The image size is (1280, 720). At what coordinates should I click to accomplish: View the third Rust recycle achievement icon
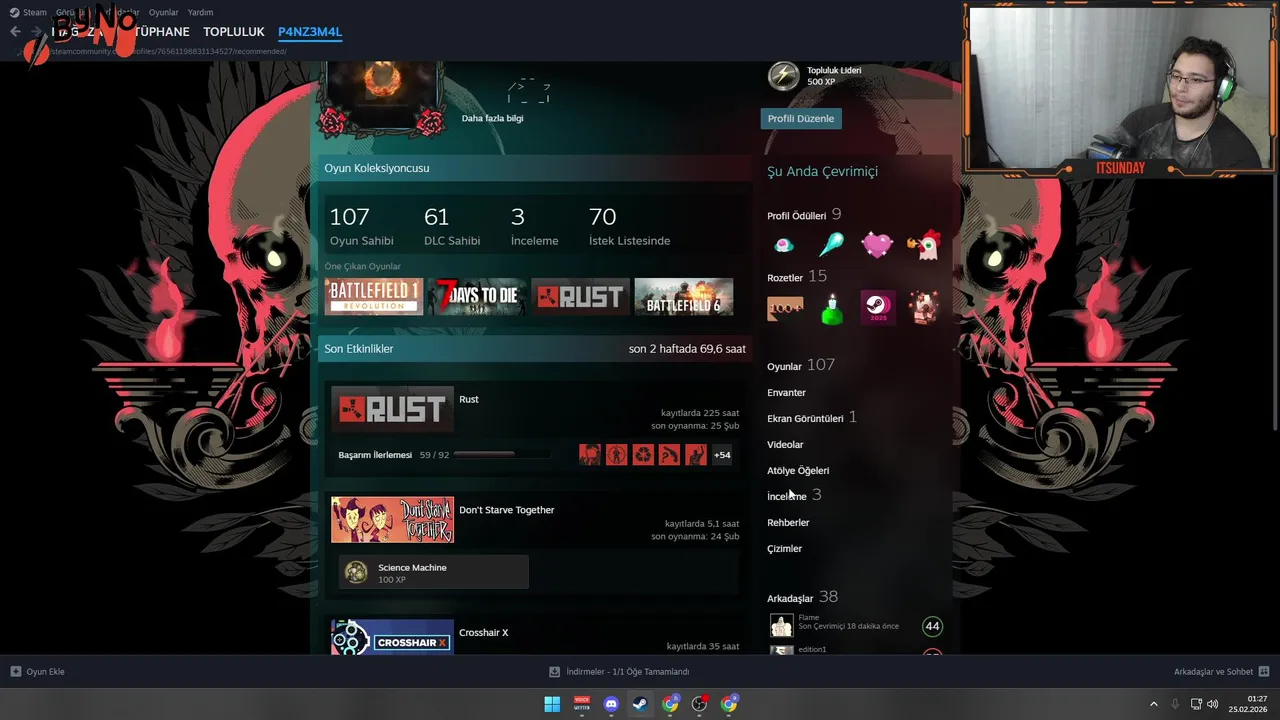(x=643, y=455)
